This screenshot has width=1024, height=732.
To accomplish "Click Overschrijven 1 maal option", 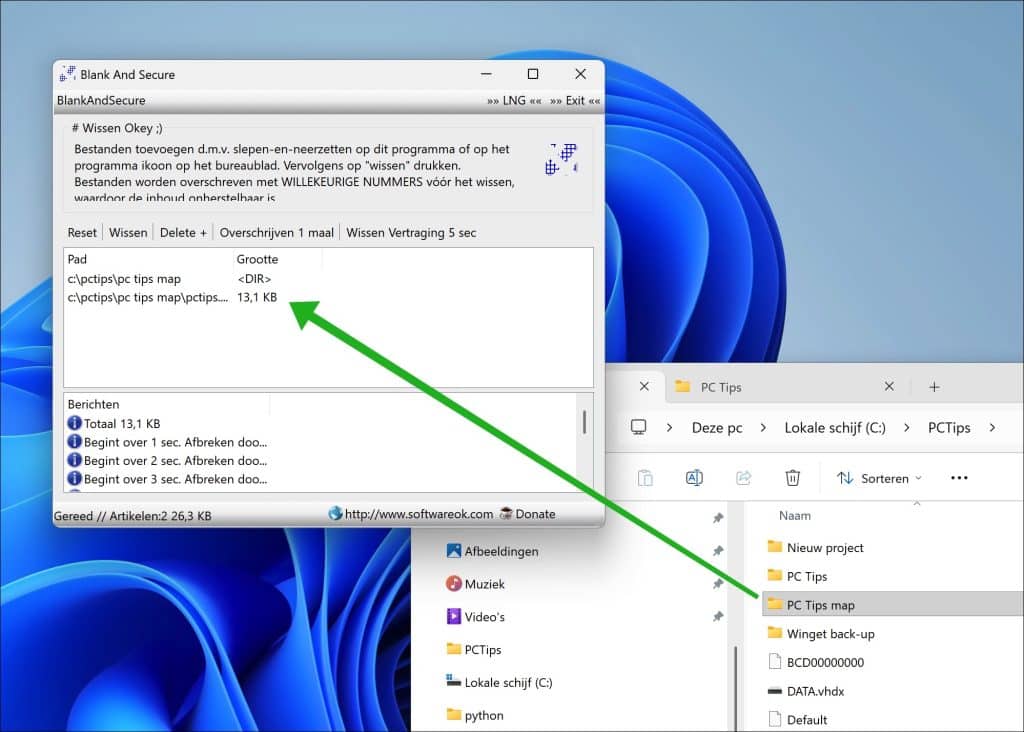I will point(276,232).
